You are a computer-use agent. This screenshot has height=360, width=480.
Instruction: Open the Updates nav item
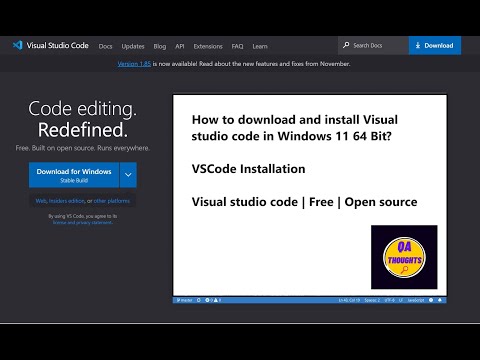(x=133, y=46)
